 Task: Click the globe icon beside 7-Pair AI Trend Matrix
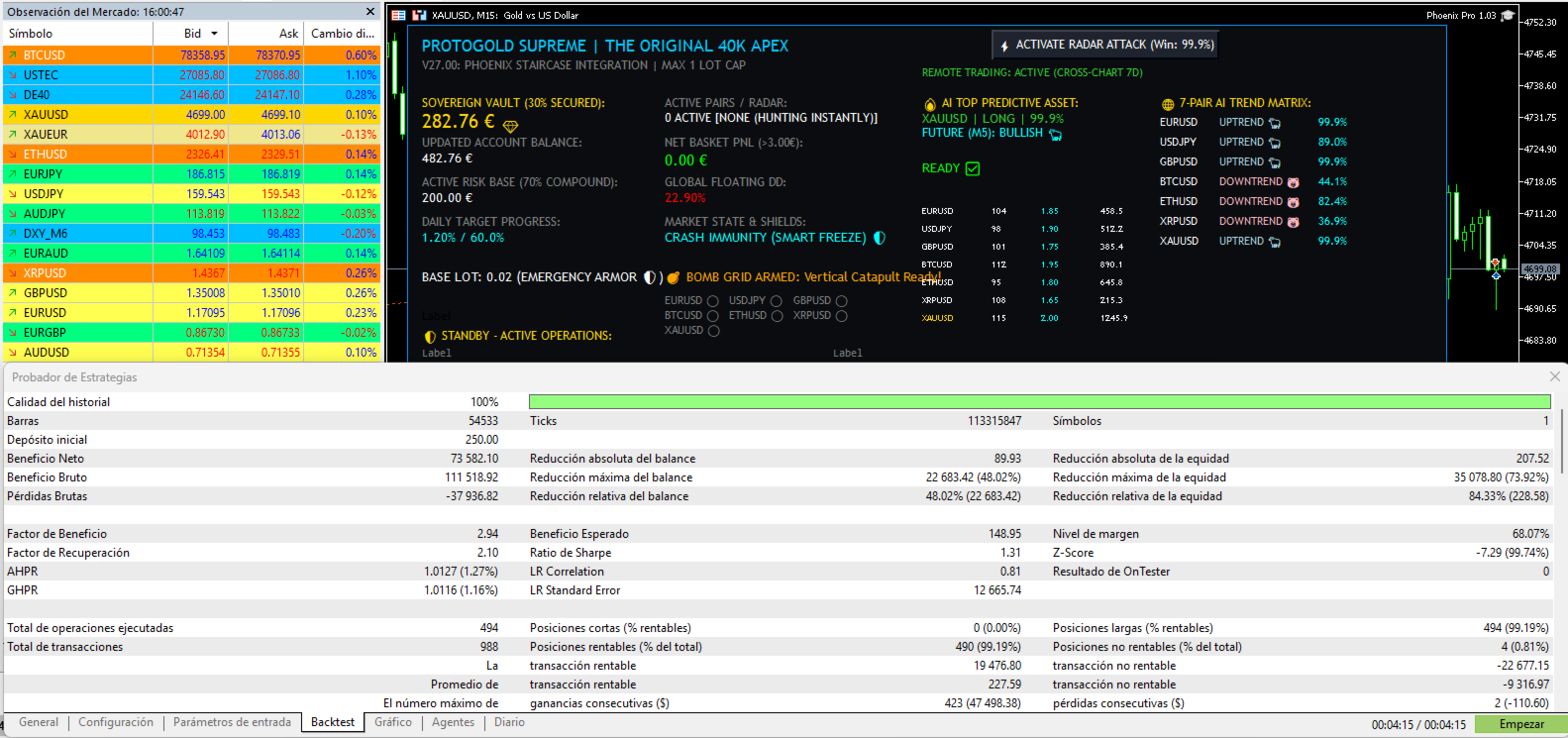1168,104
